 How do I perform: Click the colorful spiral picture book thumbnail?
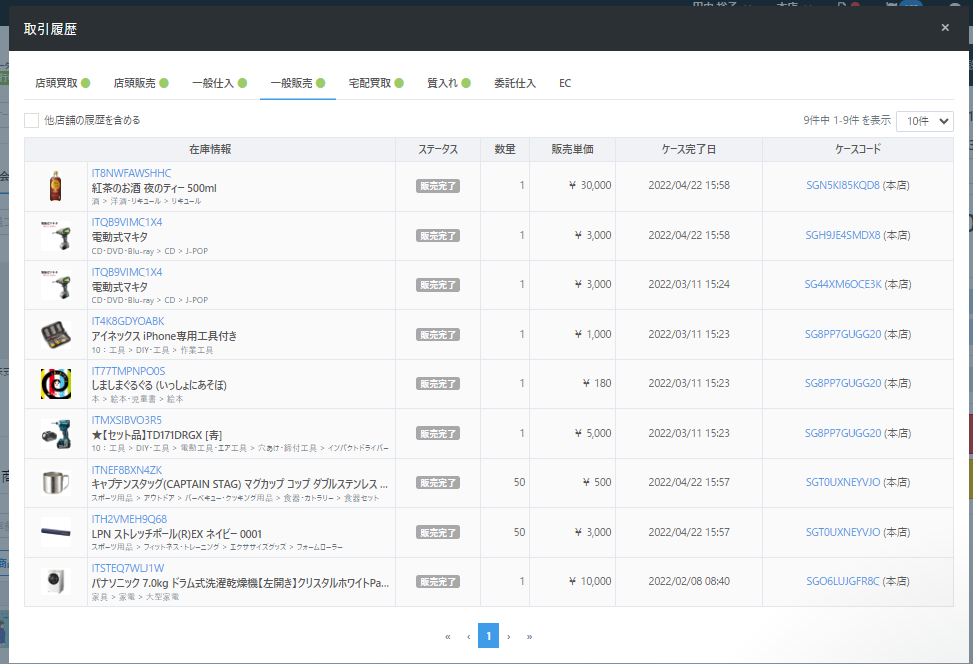[56, 384]
